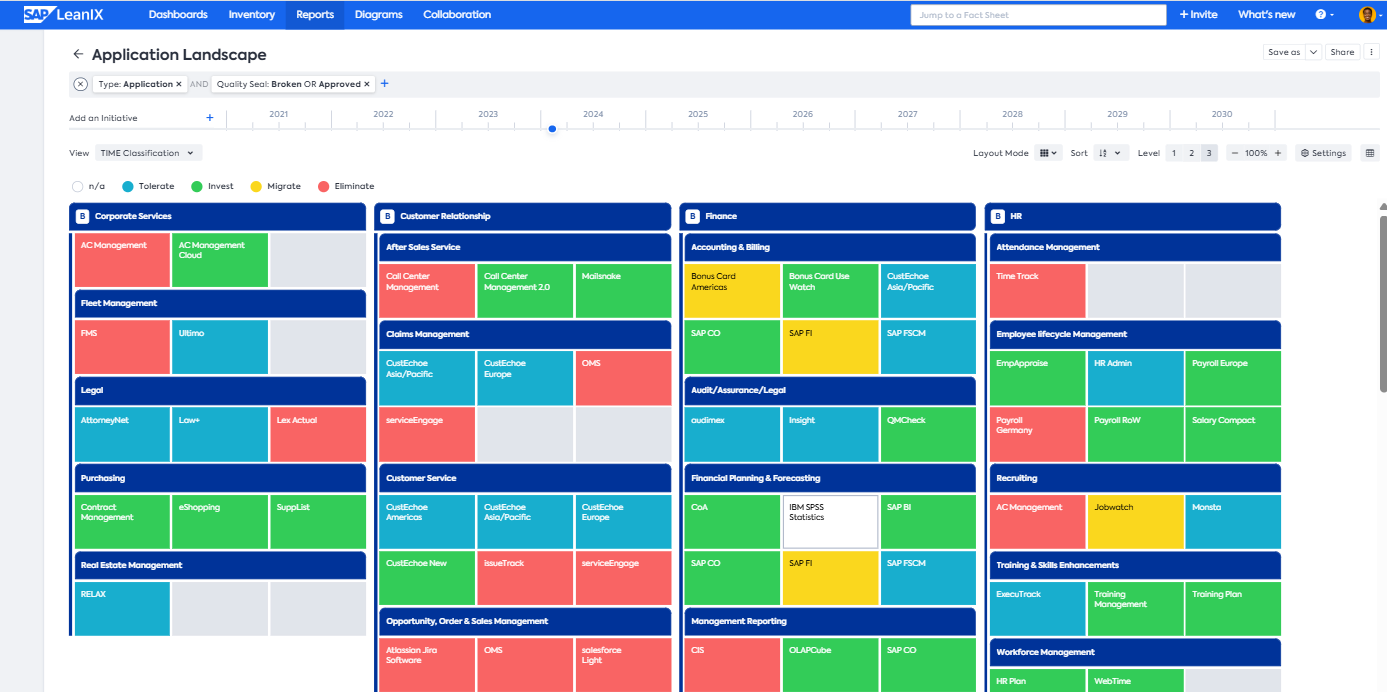The height and width of the screenshot is (692, 1387).
Task: Click the 100% zoom level value
Action: click(x=1256, y=153)
